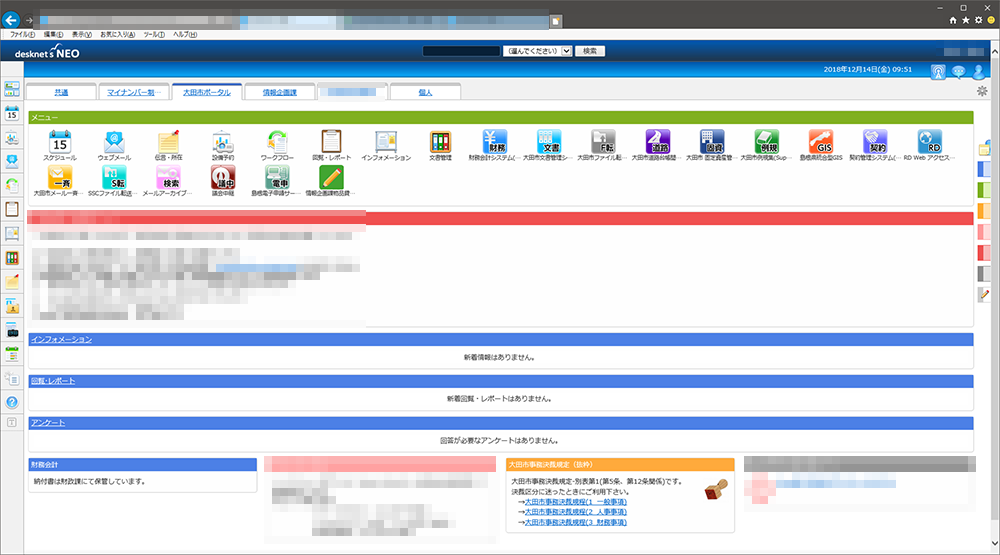
Task: Click the header search text field
Action: point(461,50)
